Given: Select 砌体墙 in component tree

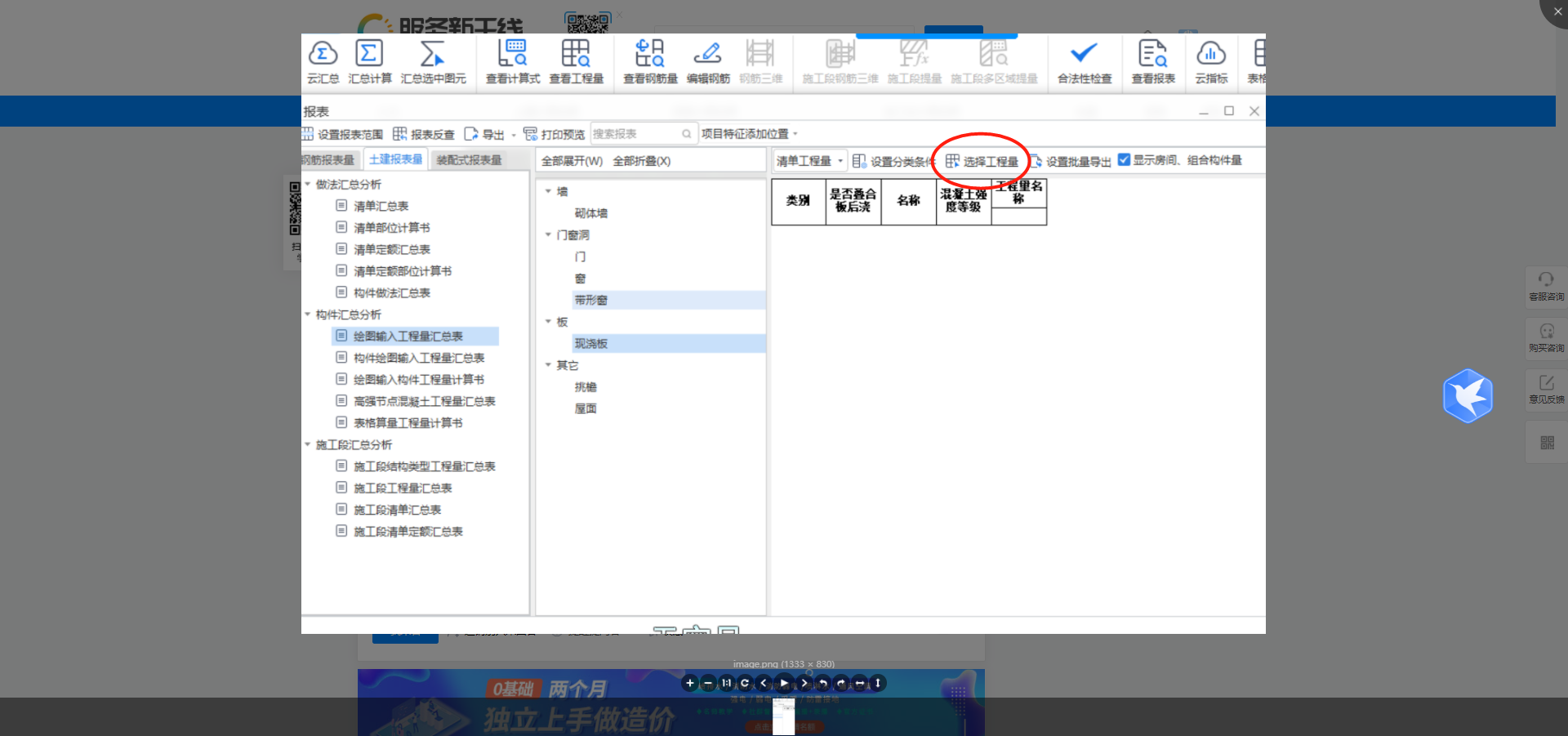Looking at the screenshot, I should pyautogui.click(x=591, y=213).
